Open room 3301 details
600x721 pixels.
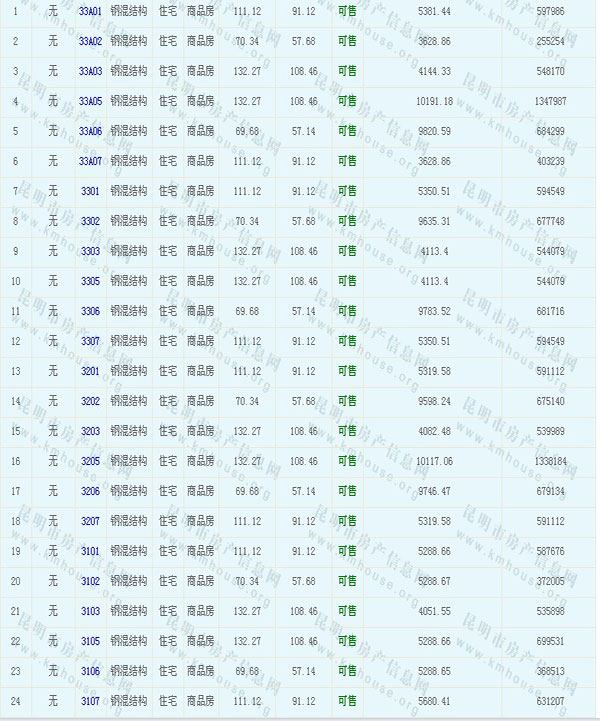click(90, 191)
